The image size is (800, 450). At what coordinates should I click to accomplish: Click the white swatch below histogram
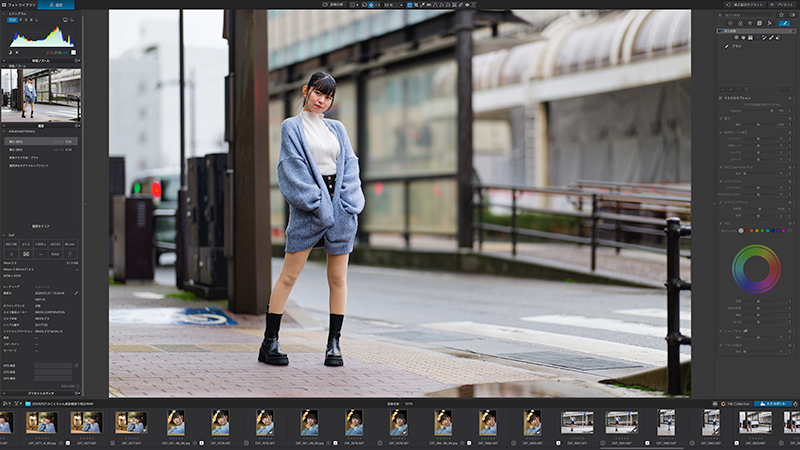(73, 52)
